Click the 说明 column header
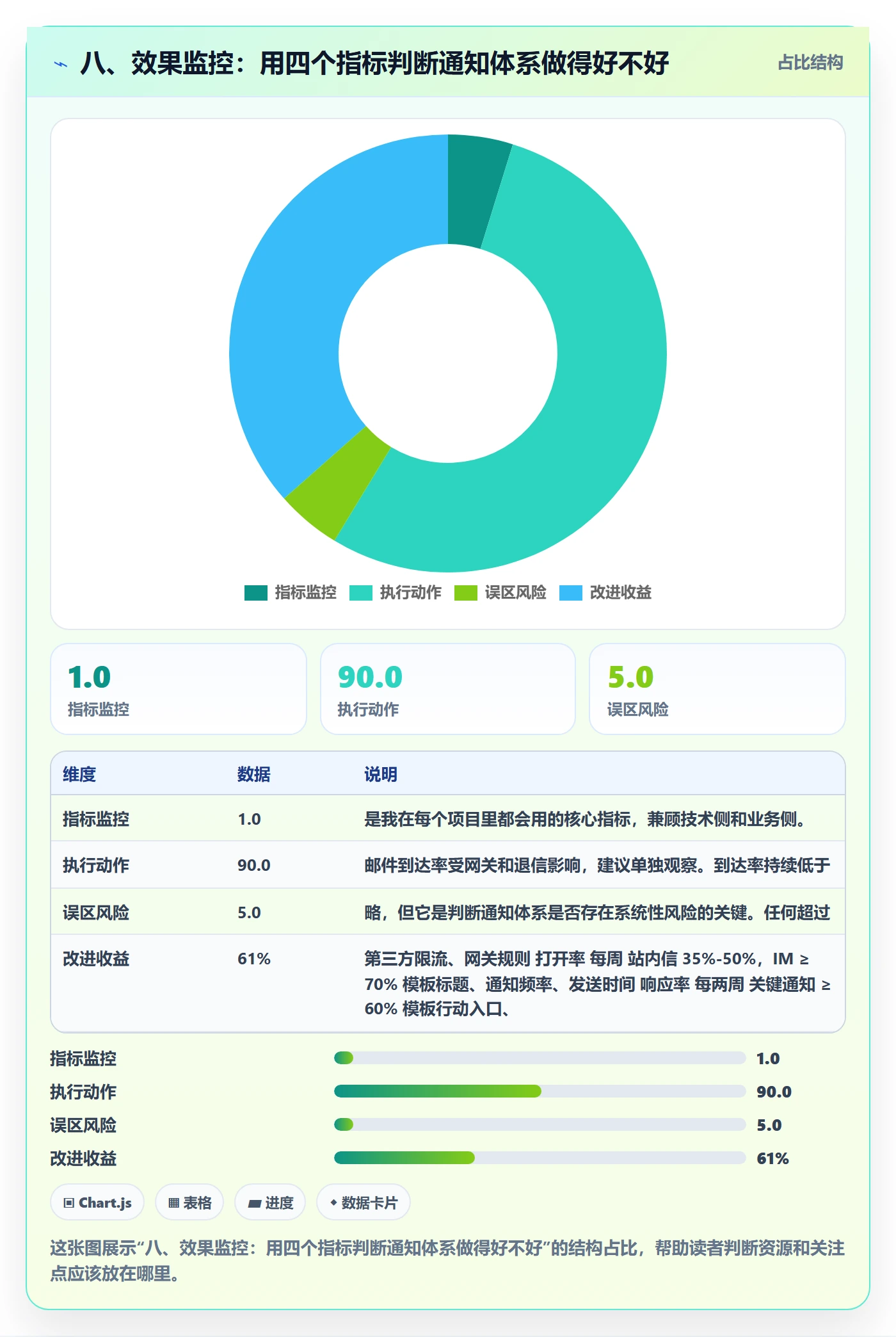The width and height of the screenshot is (896, 1337). (x=381, y=774)
